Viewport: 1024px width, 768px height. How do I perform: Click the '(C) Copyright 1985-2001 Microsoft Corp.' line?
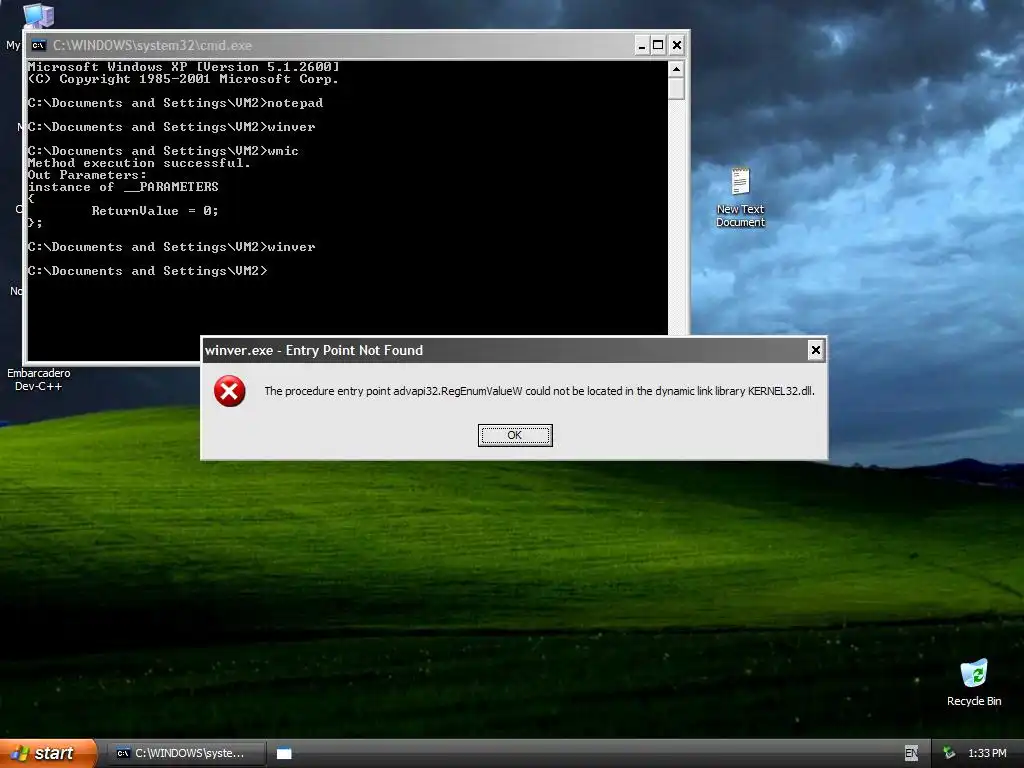184,79
